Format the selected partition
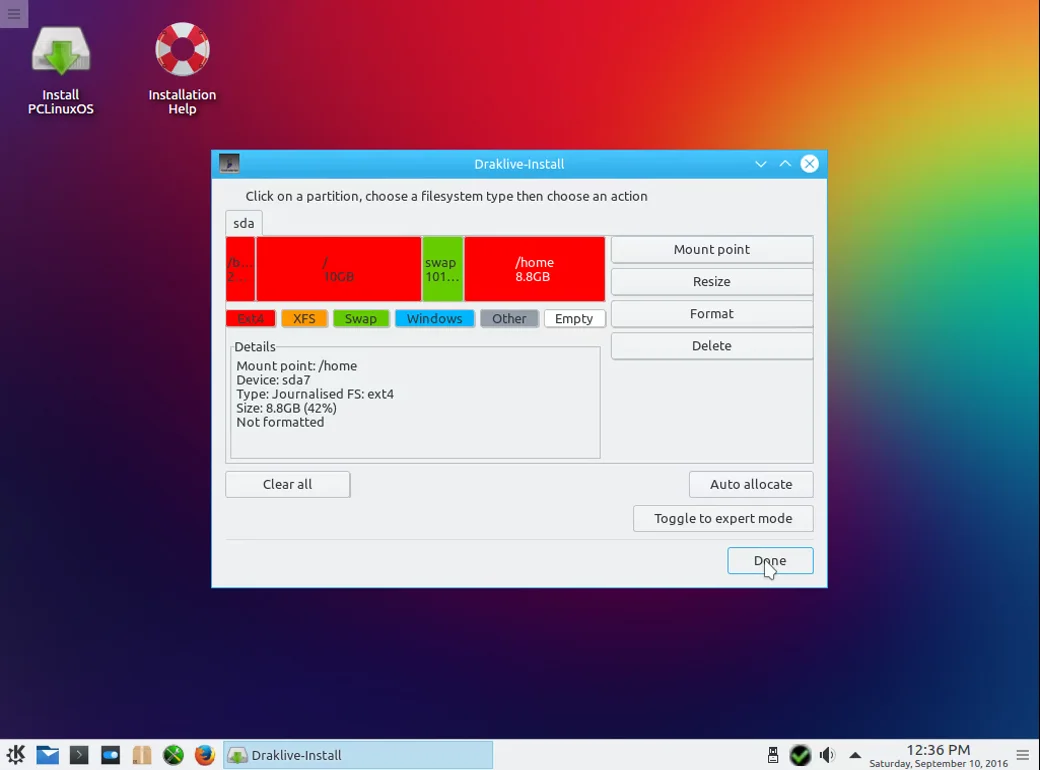The image size is (1040, 770). point(712,314)
